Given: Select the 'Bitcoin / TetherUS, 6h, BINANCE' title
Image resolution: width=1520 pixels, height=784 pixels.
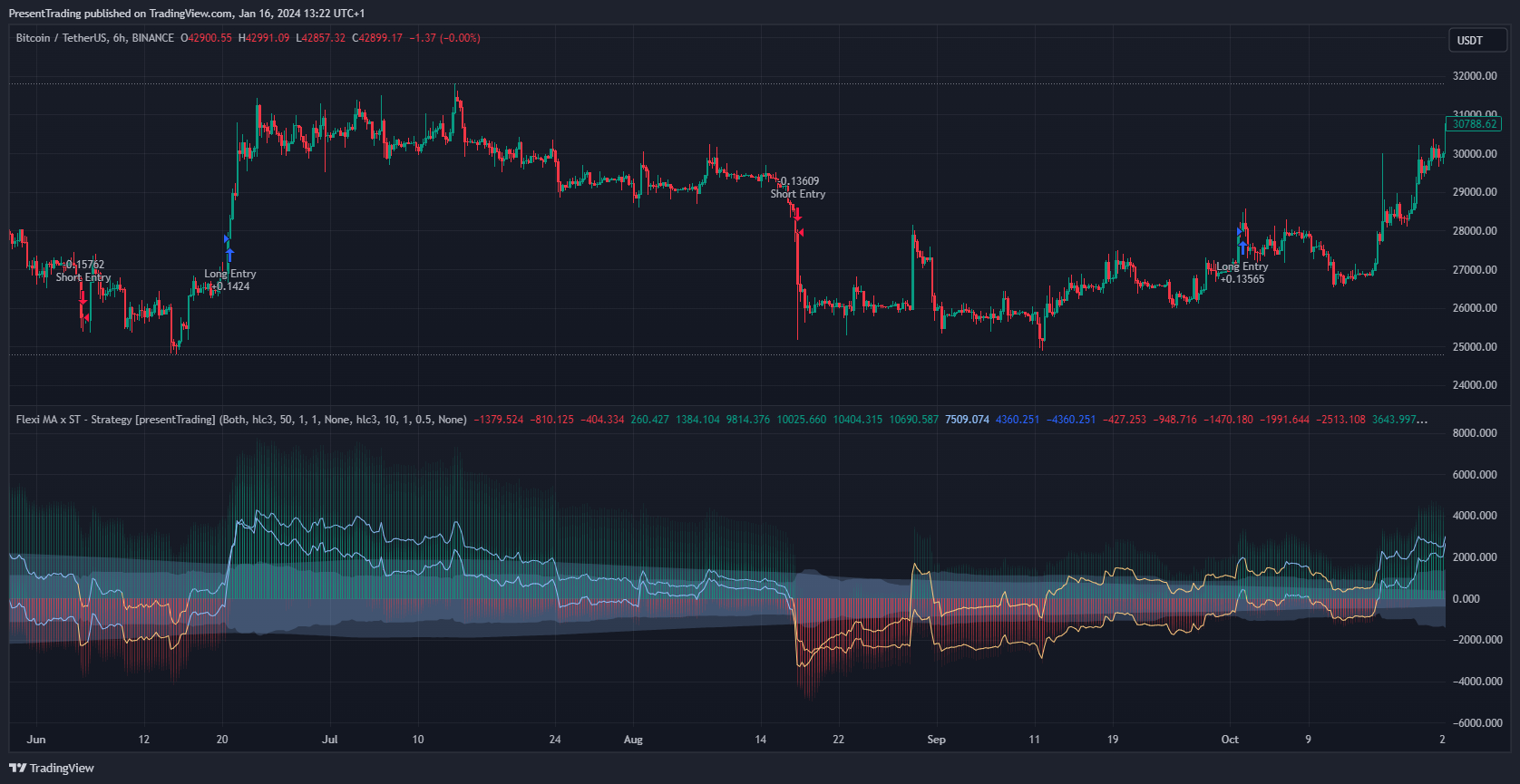Looking at the screenshot, I should point(95,38).
